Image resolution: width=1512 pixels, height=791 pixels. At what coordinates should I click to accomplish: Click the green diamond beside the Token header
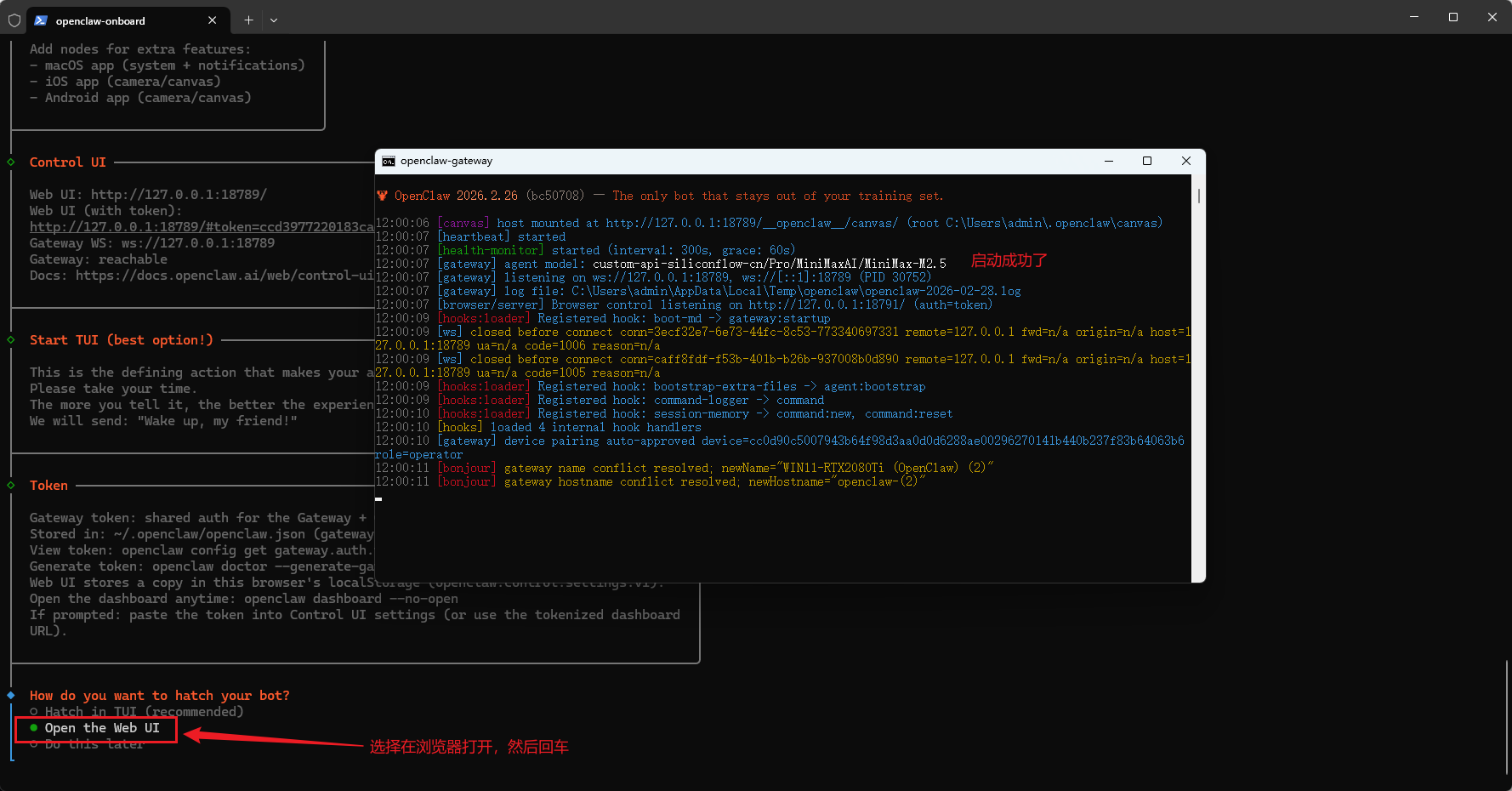[x=11, y=485]
